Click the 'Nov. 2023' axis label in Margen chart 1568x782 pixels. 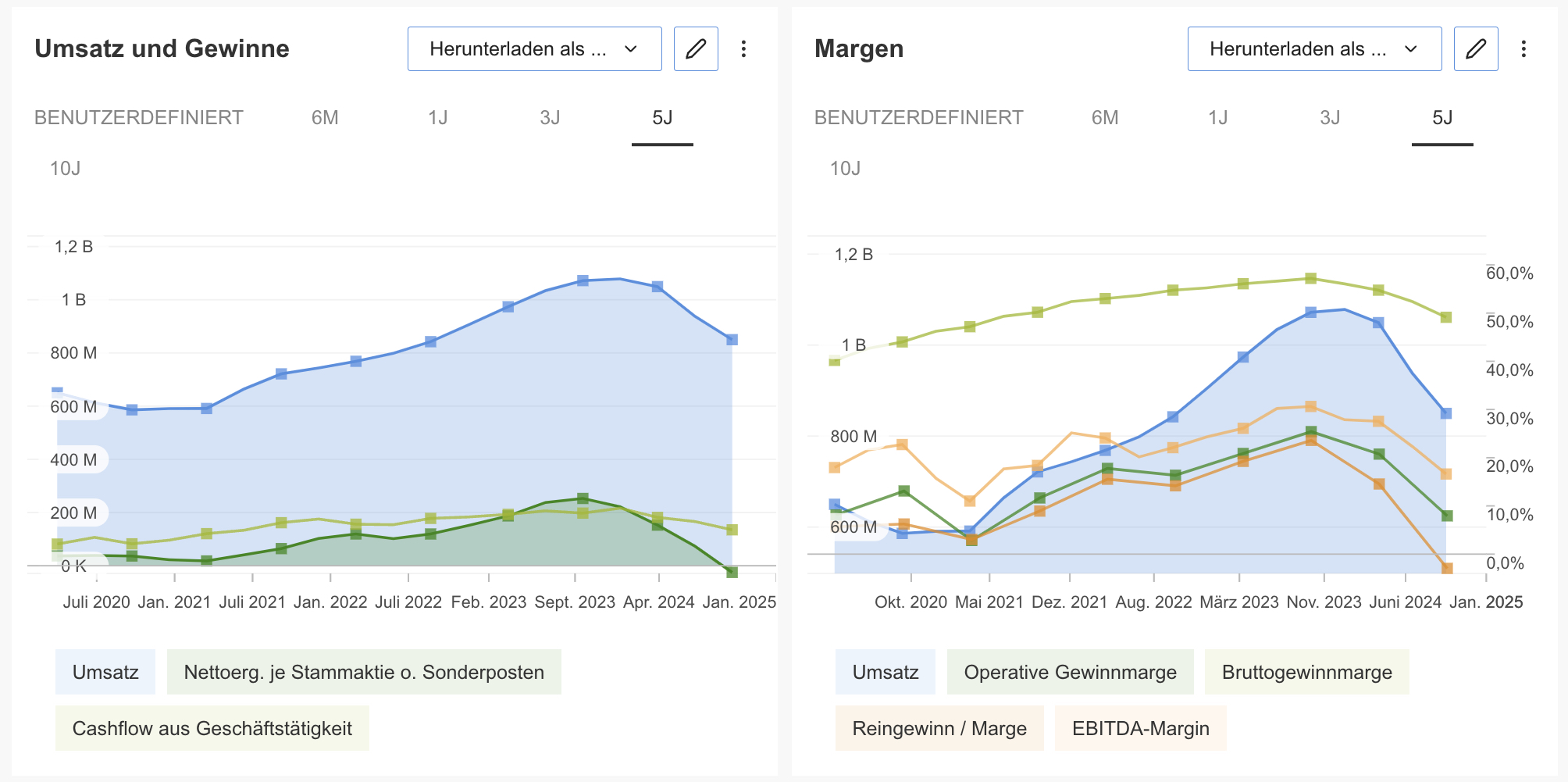pos(1324,602)
